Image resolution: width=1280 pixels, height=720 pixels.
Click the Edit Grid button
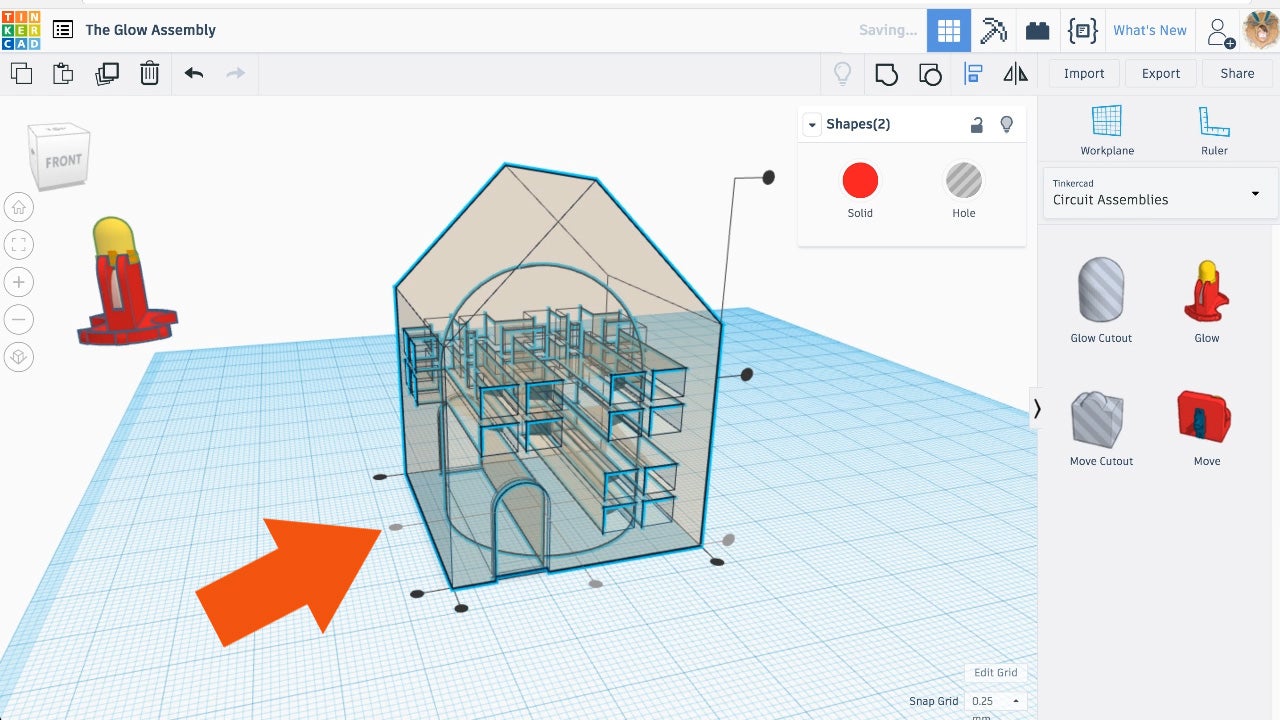coord(995,673)
